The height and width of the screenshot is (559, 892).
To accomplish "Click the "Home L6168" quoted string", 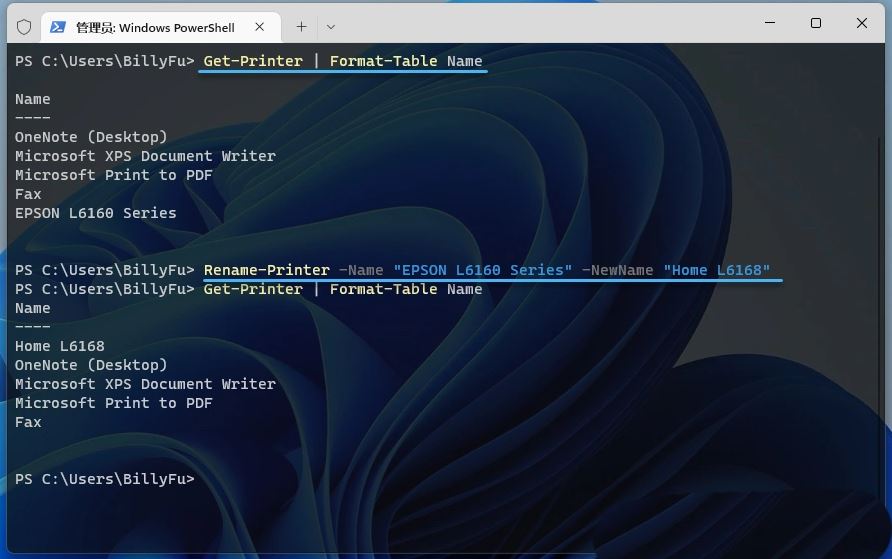I will point(717,270).
